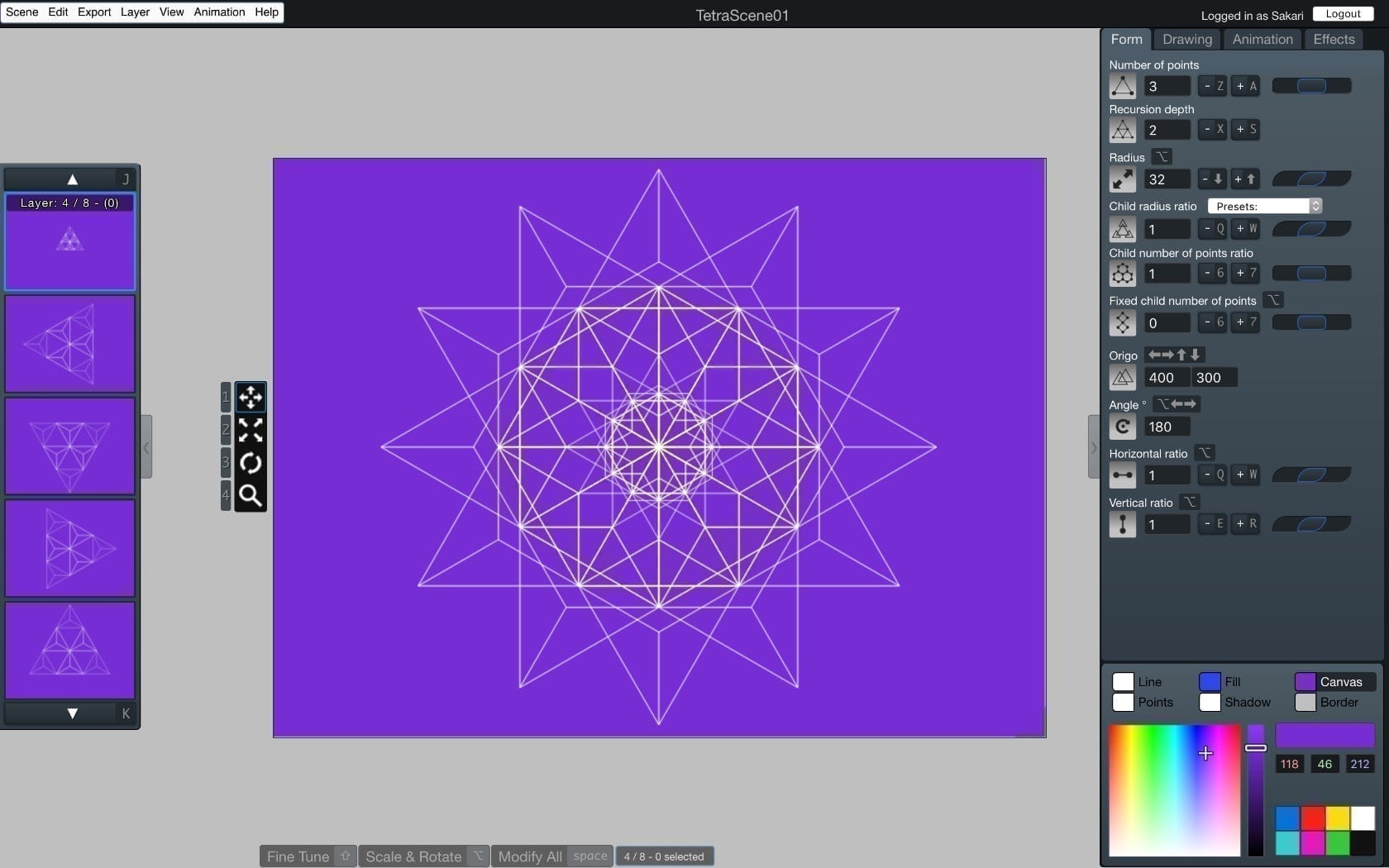Screen dimensions: 1389x868
Task: Toggle Modify All mode
Action: [x=552, y=856]
